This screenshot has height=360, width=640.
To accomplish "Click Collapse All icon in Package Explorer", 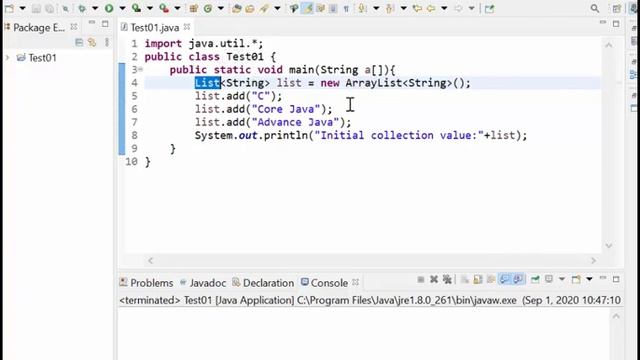I will point(79,42).
